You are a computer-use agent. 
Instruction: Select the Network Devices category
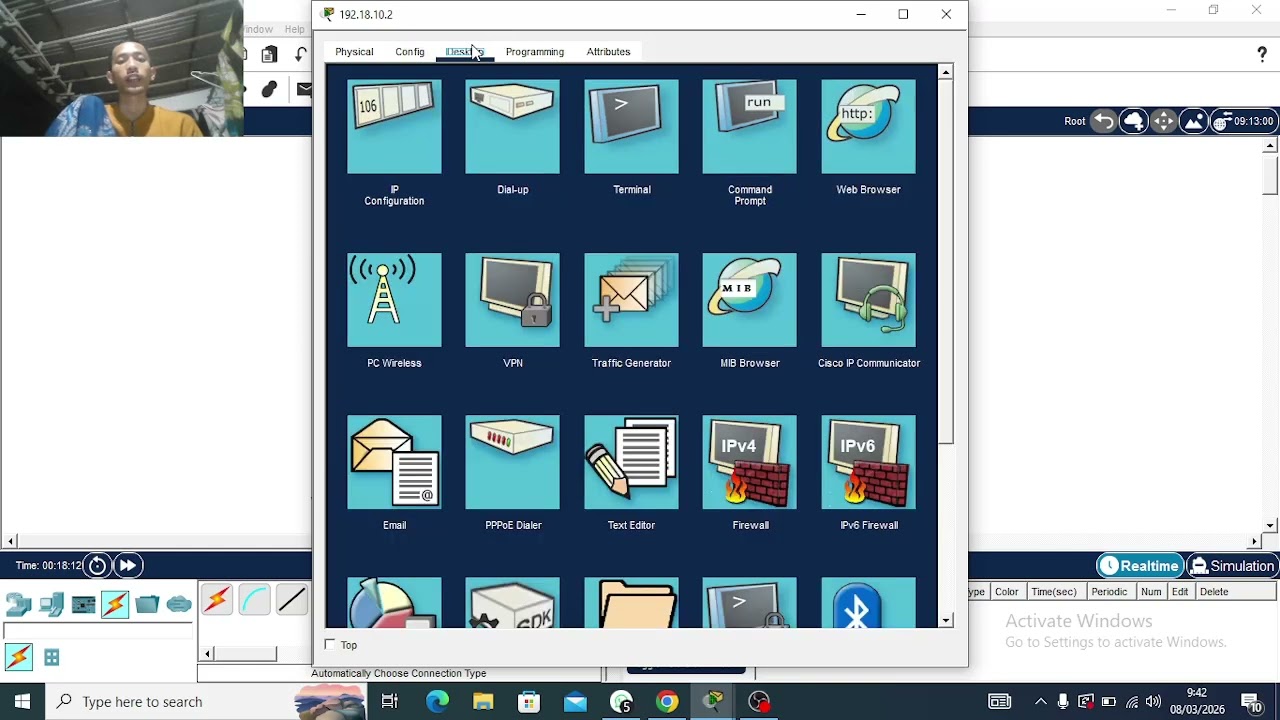[19, 604]
